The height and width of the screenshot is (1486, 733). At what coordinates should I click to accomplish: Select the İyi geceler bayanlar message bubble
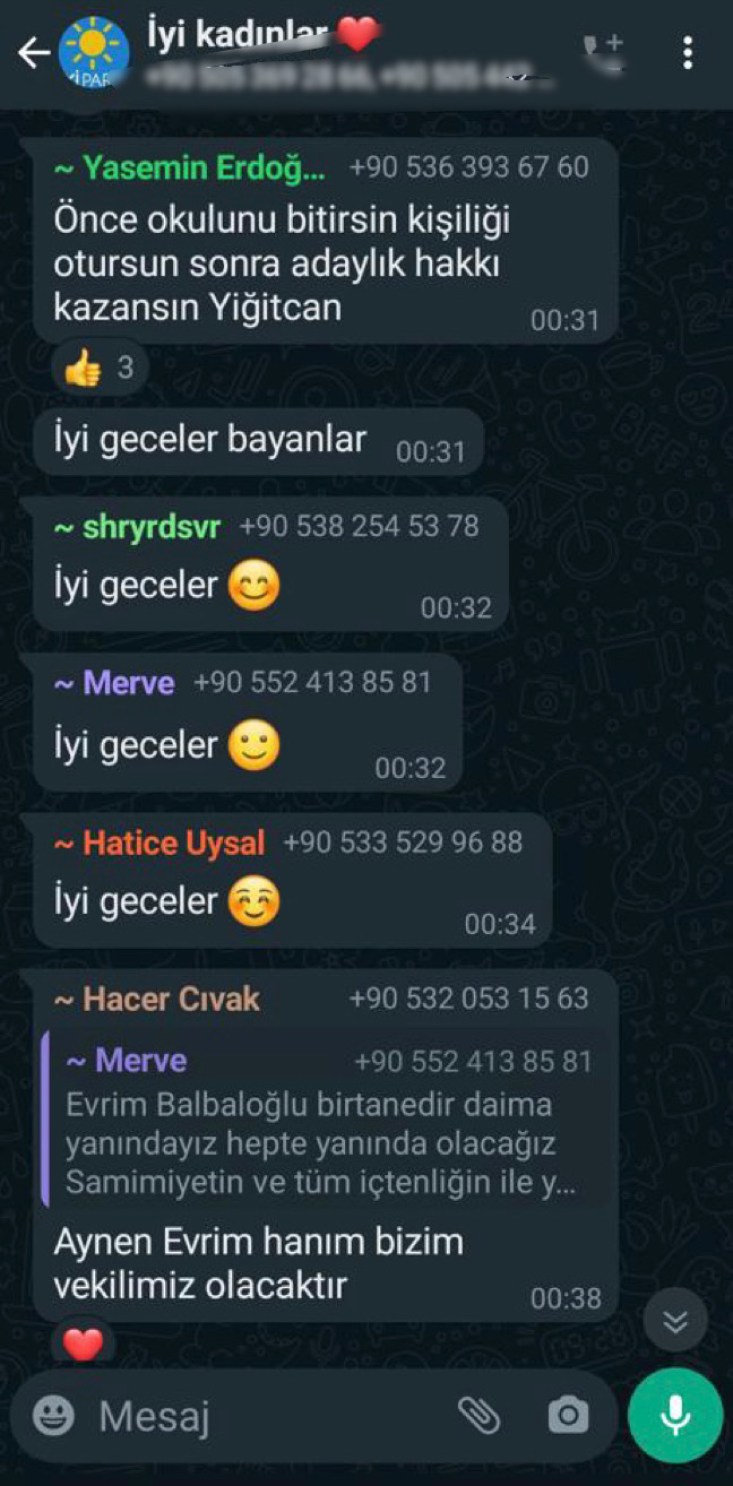(259, 441)
